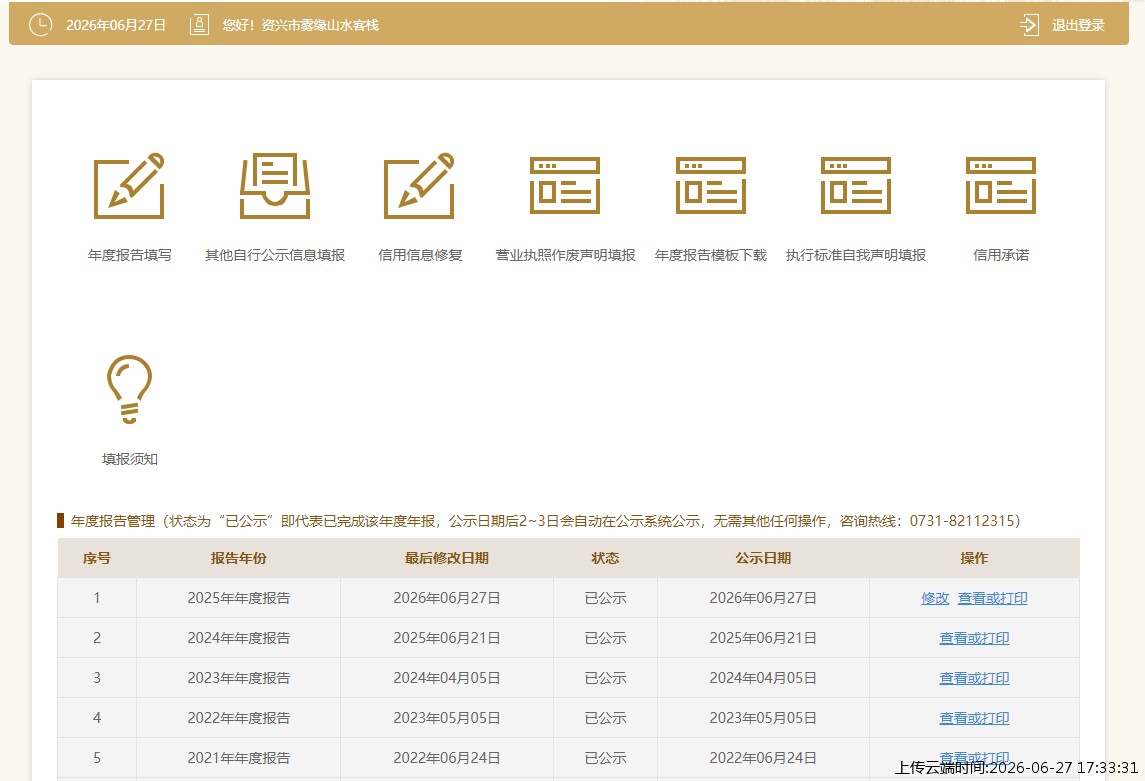Click 查看或打印 for the 2023 report

pyautogui.click(x=974, y=678)
